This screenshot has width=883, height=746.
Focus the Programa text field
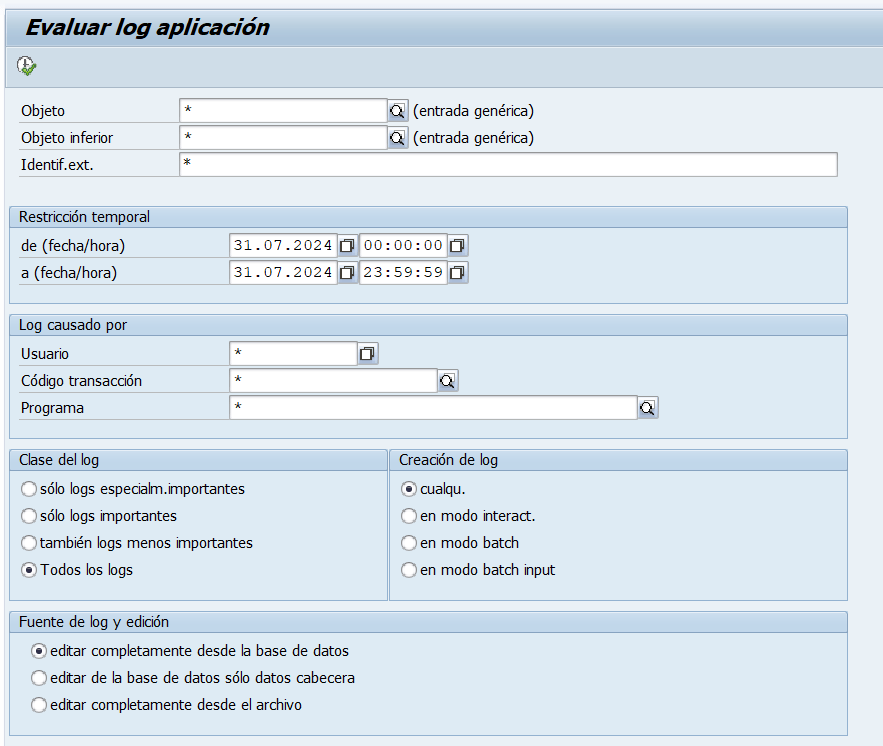(x=432, y=408)
